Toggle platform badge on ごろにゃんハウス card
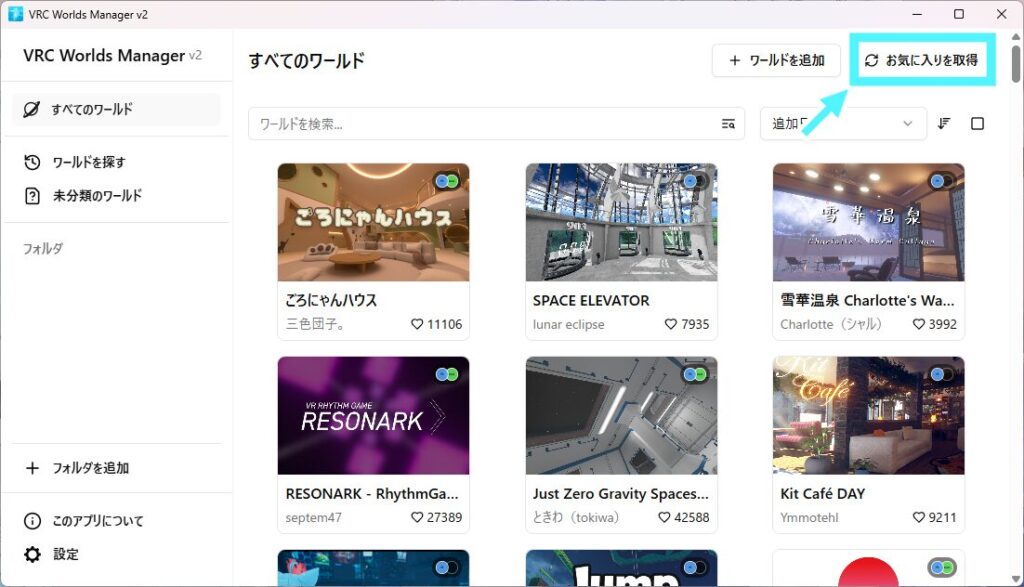Screen dimensions: 1024x587 coord(446,181)
